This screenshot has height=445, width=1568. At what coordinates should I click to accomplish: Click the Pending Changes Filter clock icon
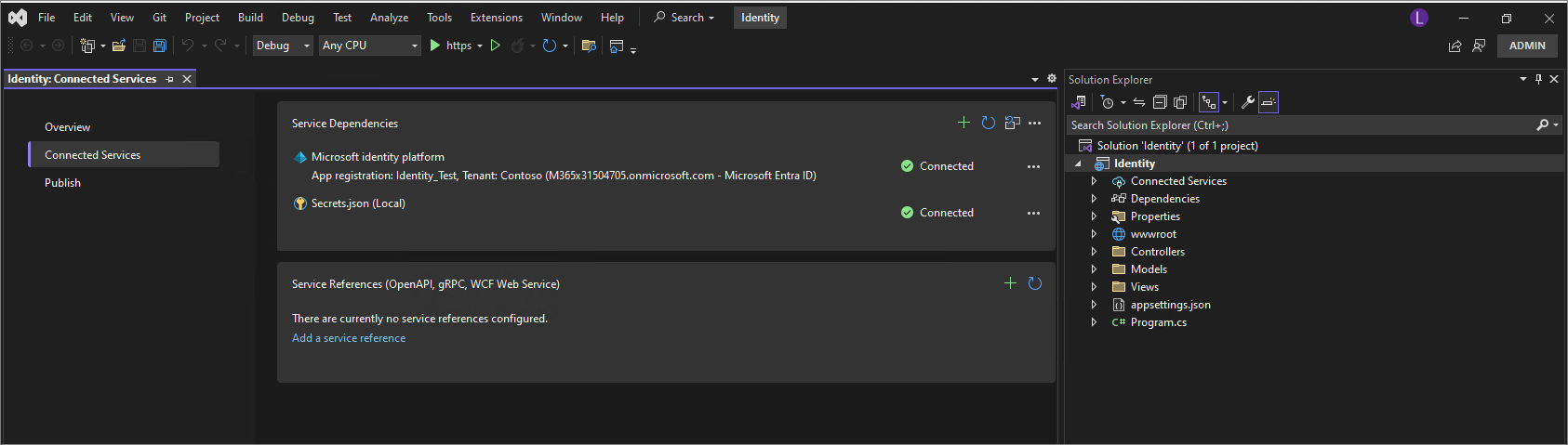point(1107,102)
